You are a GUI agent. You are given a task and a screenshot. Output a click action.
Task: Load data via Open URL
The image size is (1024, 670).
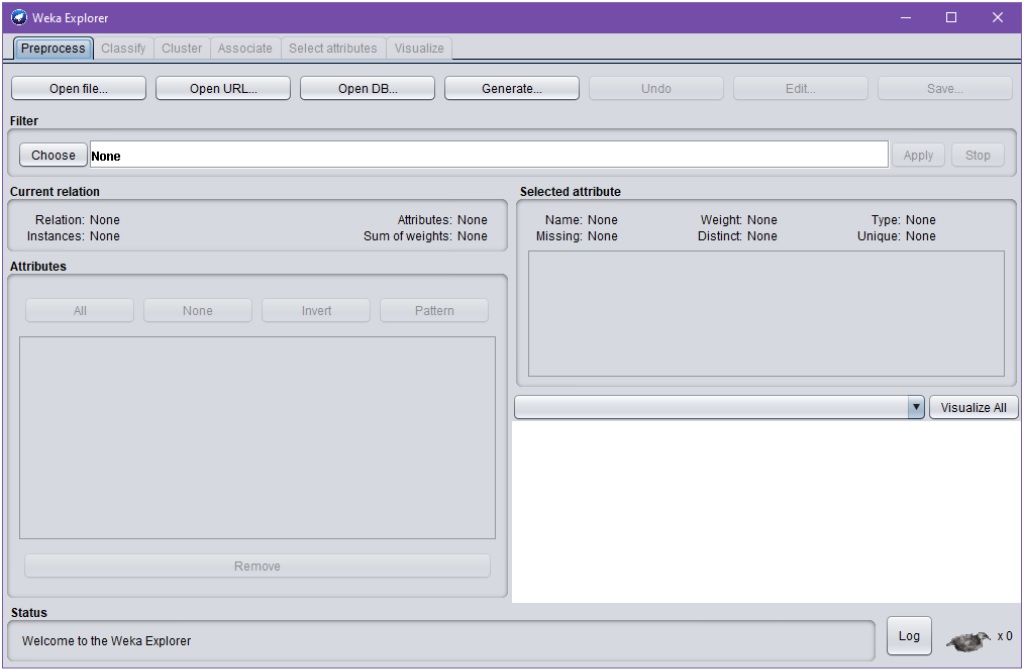pyautogui.click(x=222, y=88)
